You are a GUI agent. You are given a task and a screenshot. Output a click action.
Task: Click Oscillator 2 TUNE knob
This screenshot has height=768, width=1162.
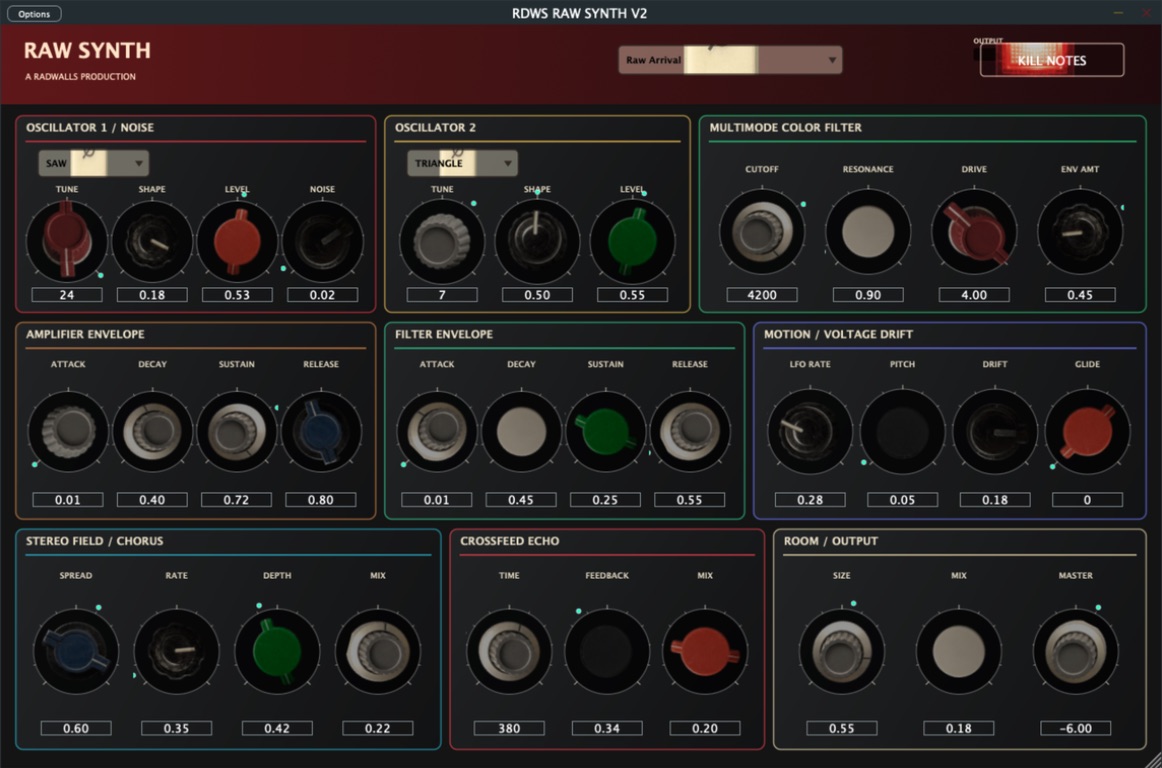[x=442, y=241]
